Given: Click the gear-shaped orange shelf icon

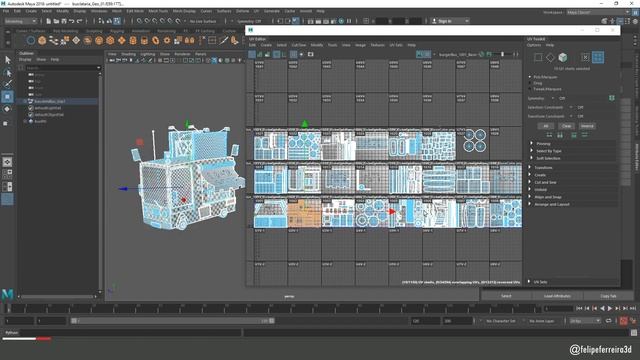Looking at the screenshot, I should 167,40.
